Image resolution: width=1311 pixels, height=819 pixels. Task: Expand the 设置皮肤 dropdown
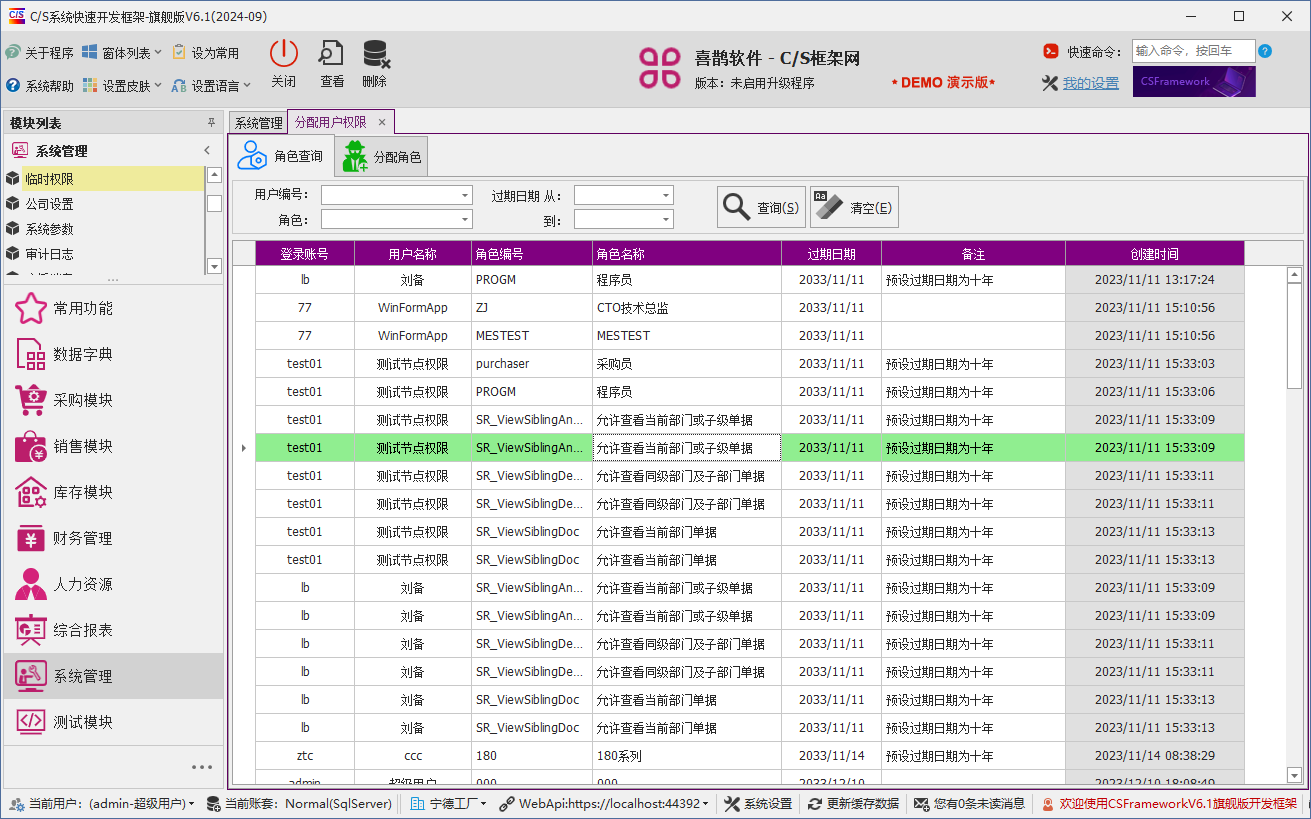tap(122, 86)
